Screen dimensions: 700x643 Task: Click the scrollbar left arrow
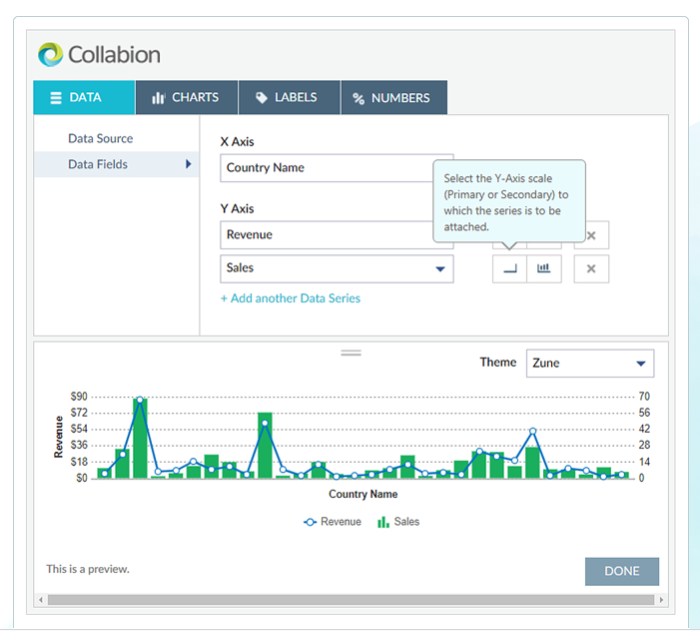(41, 600)
